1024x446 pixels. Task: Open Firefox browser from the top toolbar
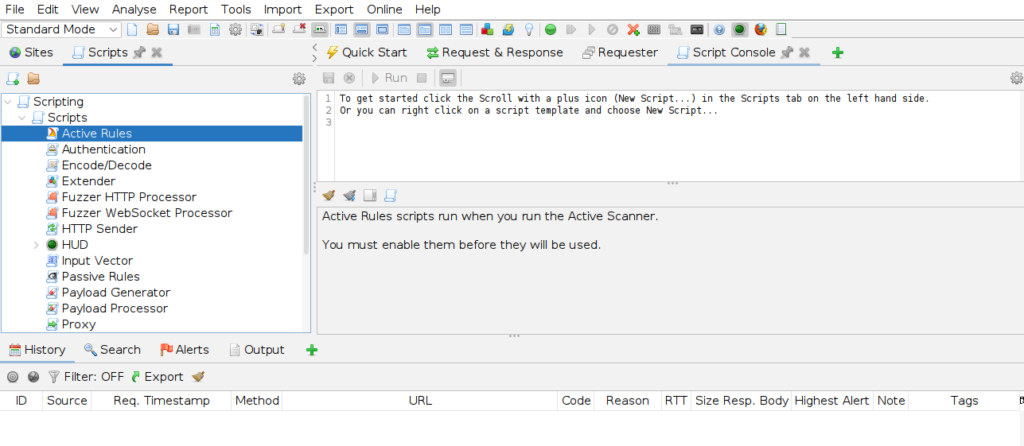[761, 30]
